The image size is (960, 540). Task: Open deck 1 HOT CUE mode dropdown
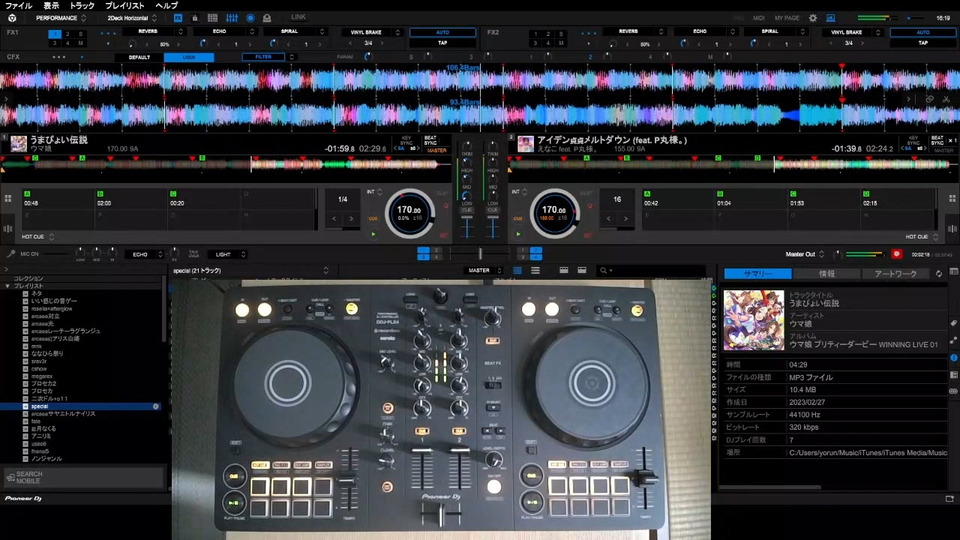coord(38,236)
